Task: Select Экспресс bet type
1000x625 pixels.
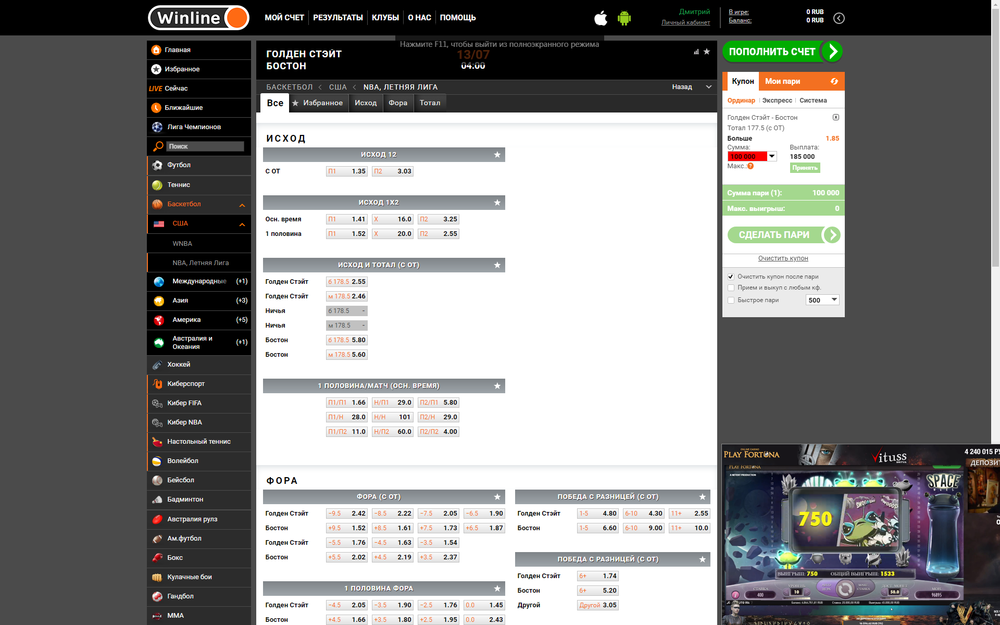Action: coord(777,100)
